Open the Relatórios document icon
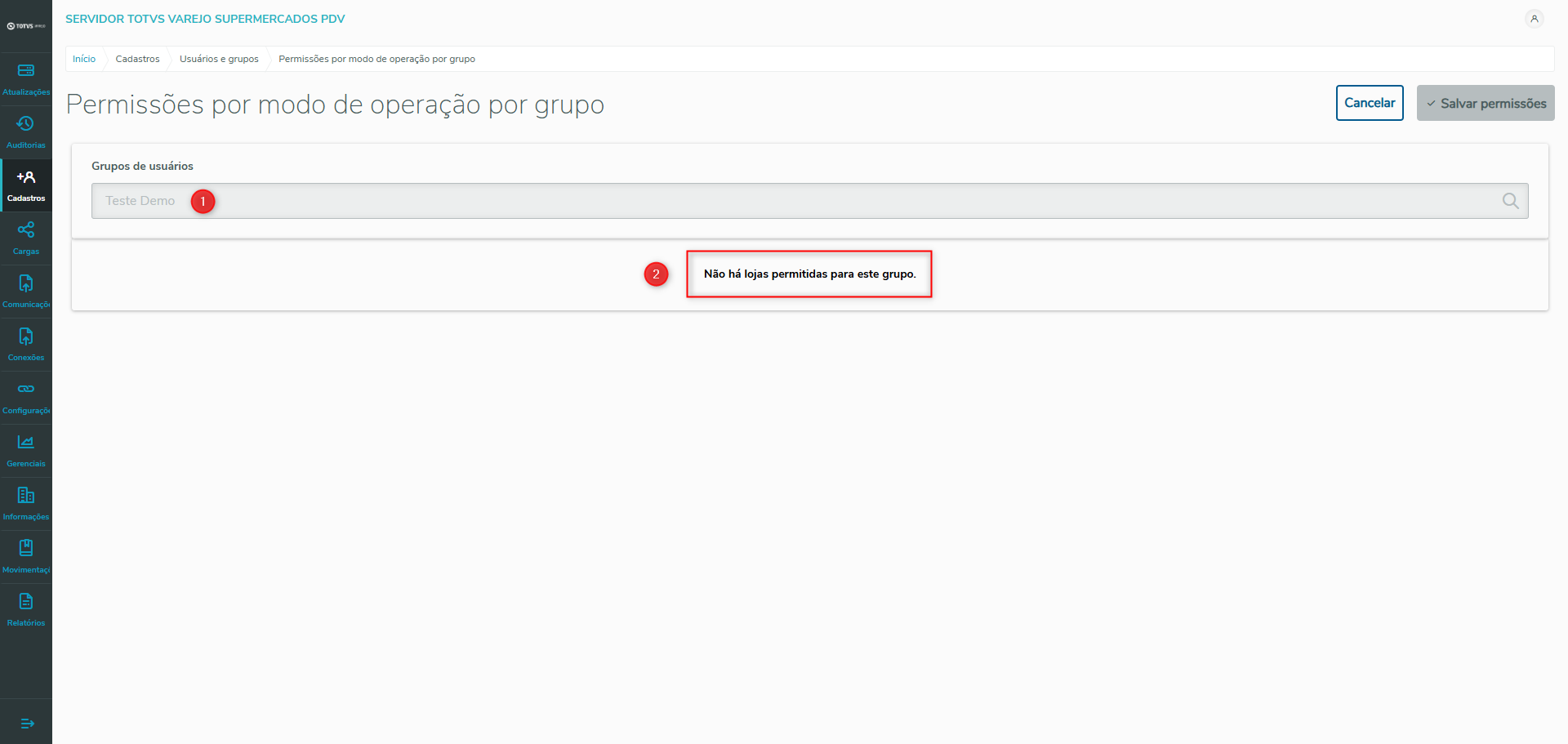Viewport: 1568px width, 744px height. 26,602
